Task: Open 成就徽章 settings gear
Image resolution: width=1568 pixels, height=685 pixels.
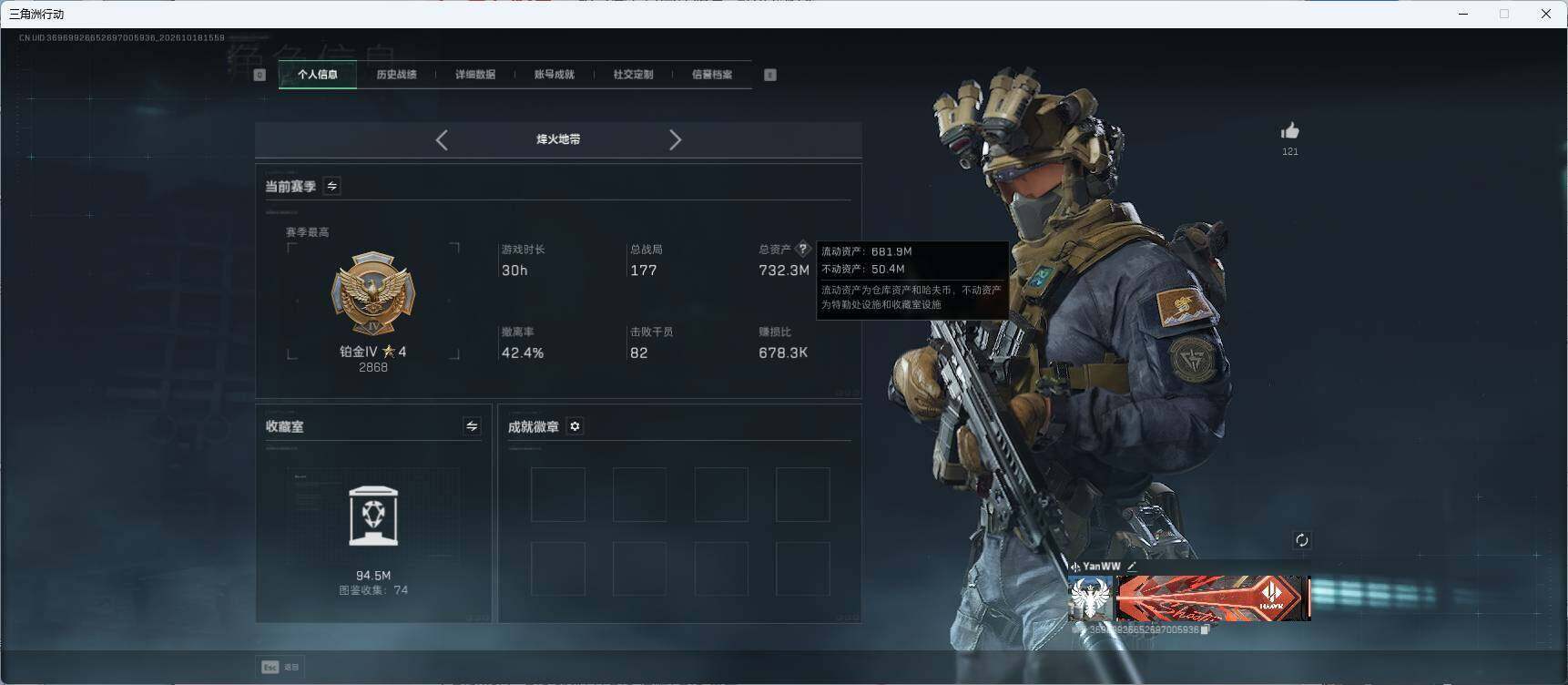Action: coord(575,426)
